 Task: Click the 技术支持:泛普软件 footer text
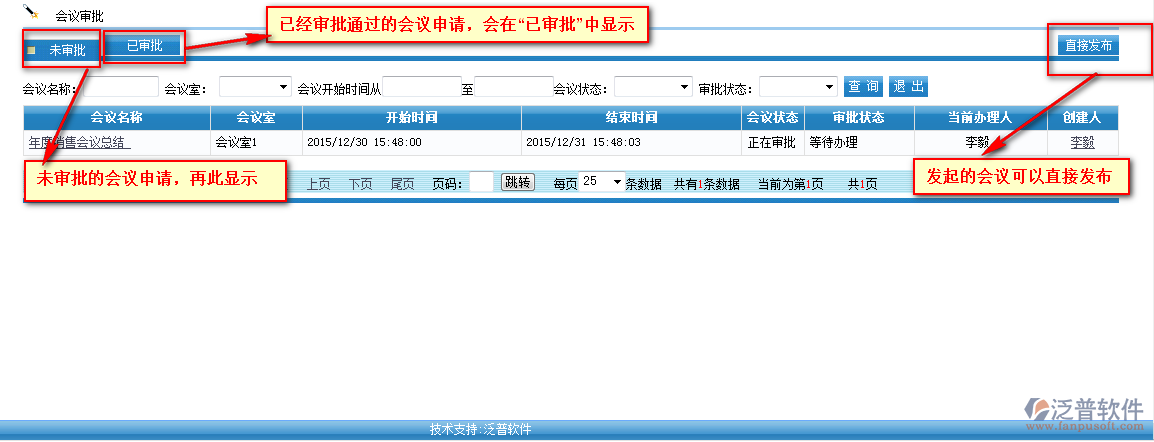[481, 429]
